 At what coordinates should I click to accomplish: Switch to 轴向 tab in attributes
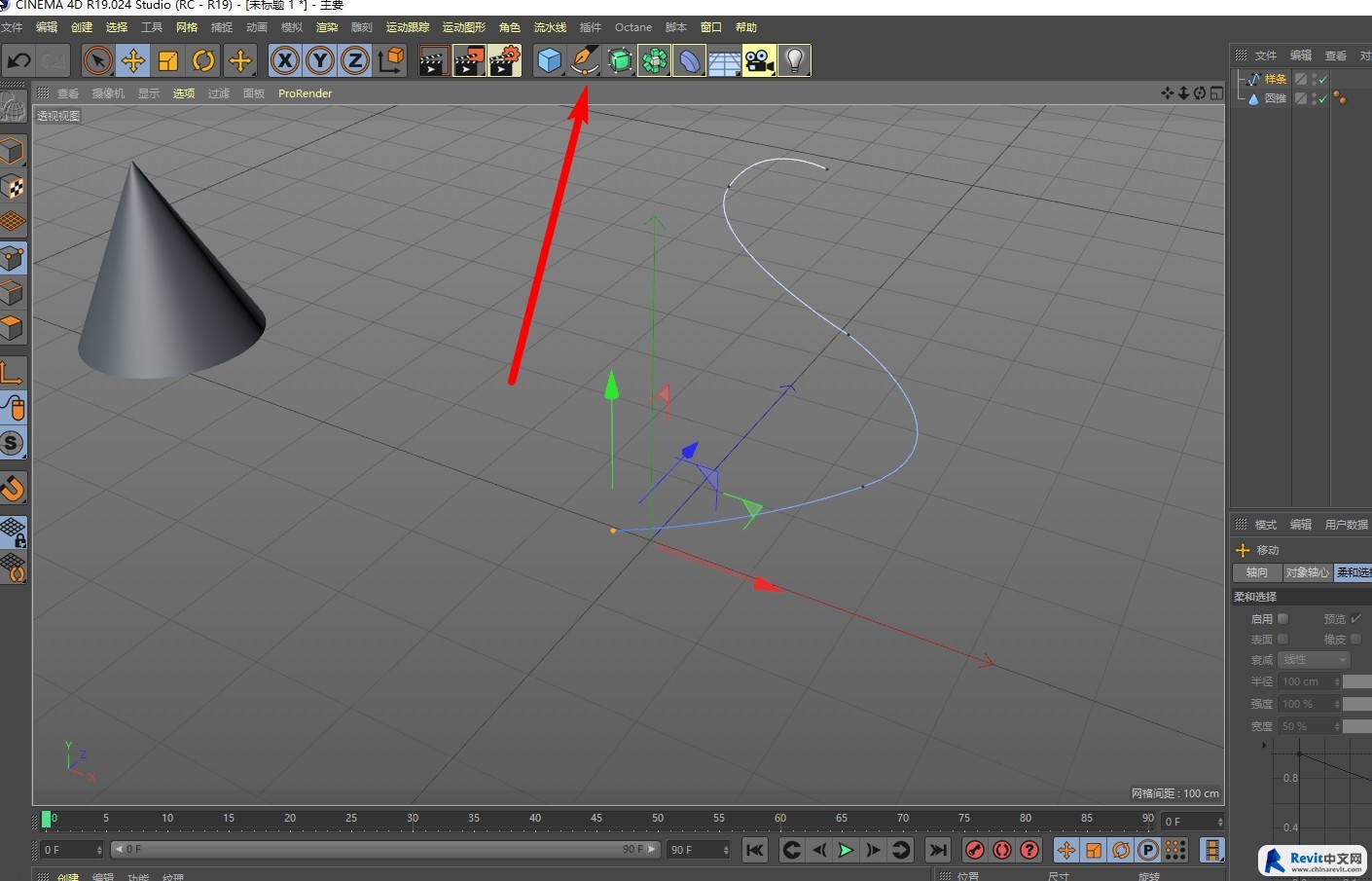coord(1257,572)
